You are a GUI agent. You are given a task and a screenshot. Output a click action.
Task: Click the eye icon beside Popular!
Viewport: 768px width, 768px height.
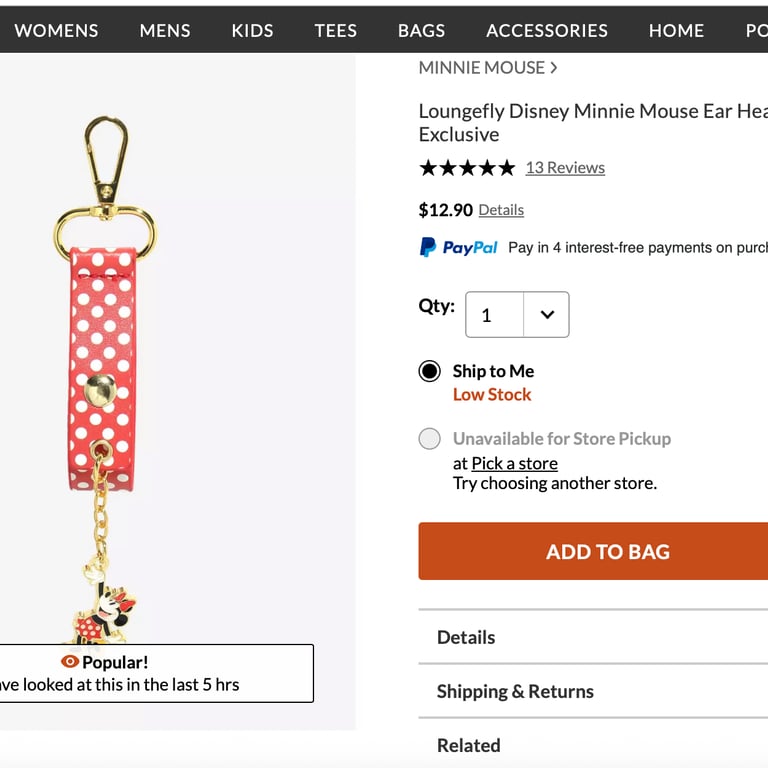point(70,661)
